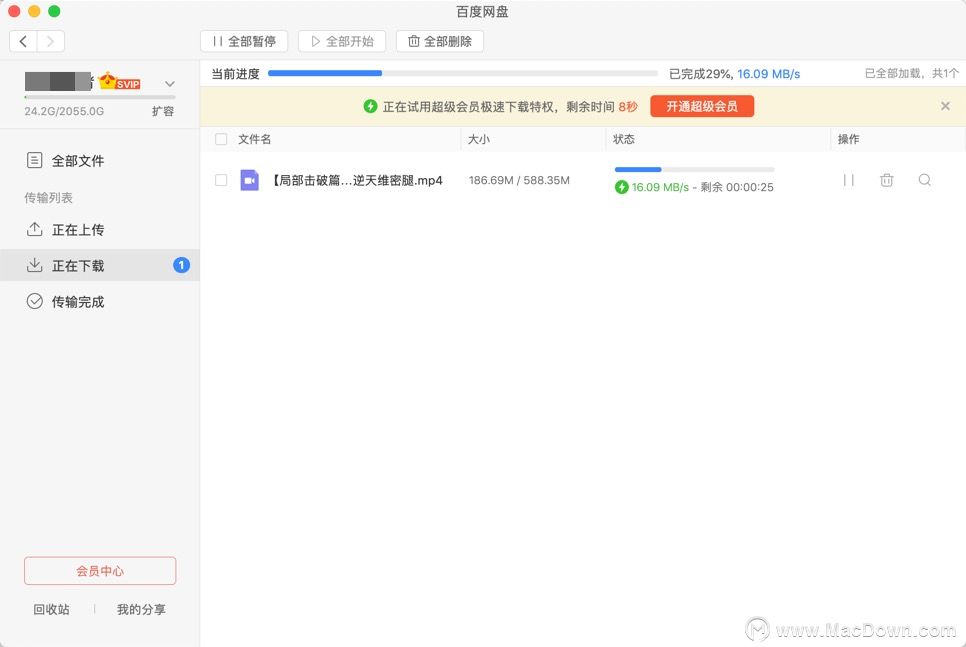Click the 24.2G/2055.0G storage text

click(64, 111)
